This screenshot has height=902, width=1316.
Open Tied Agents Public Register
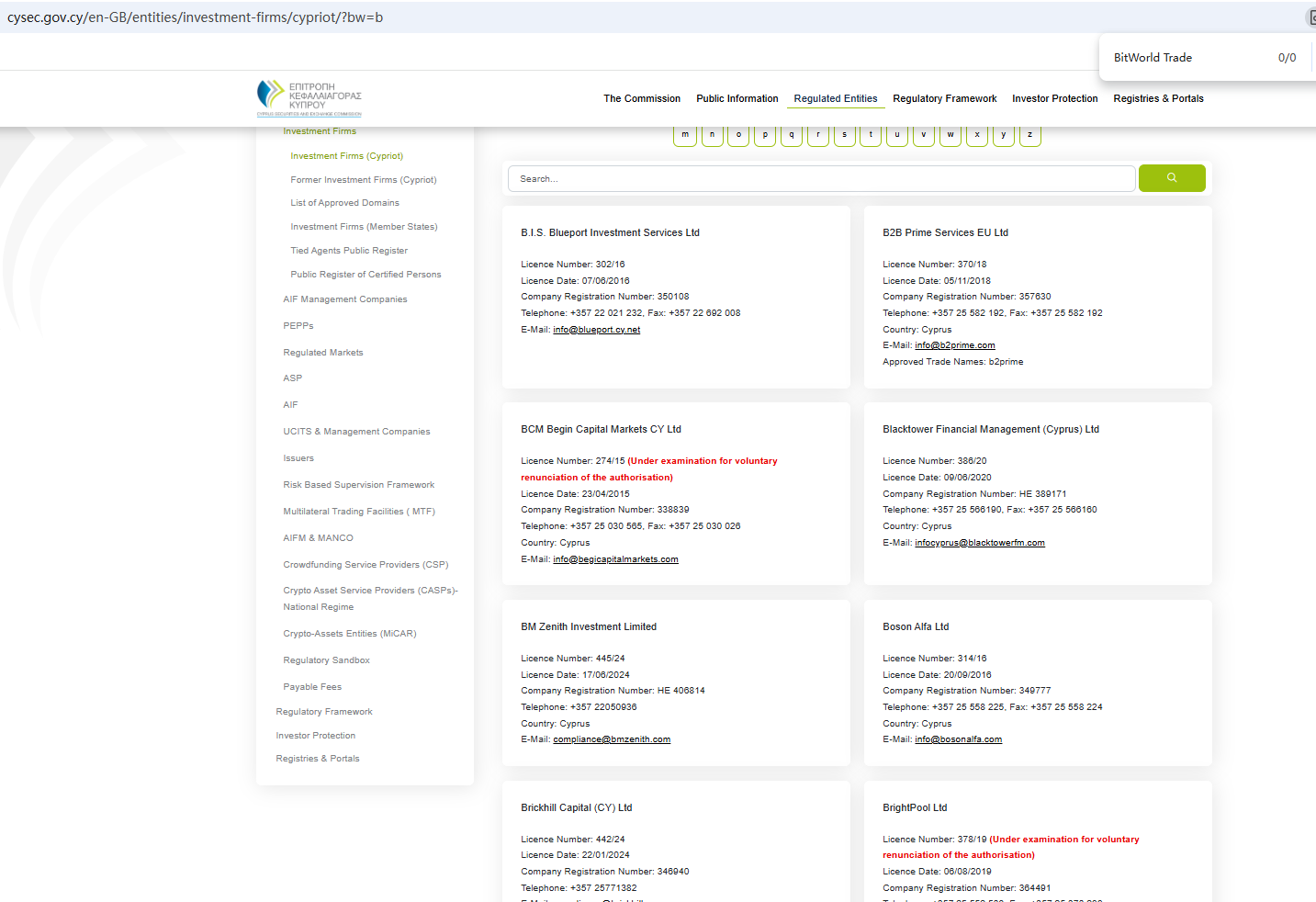pyautogui.click(x=349, y=251)
